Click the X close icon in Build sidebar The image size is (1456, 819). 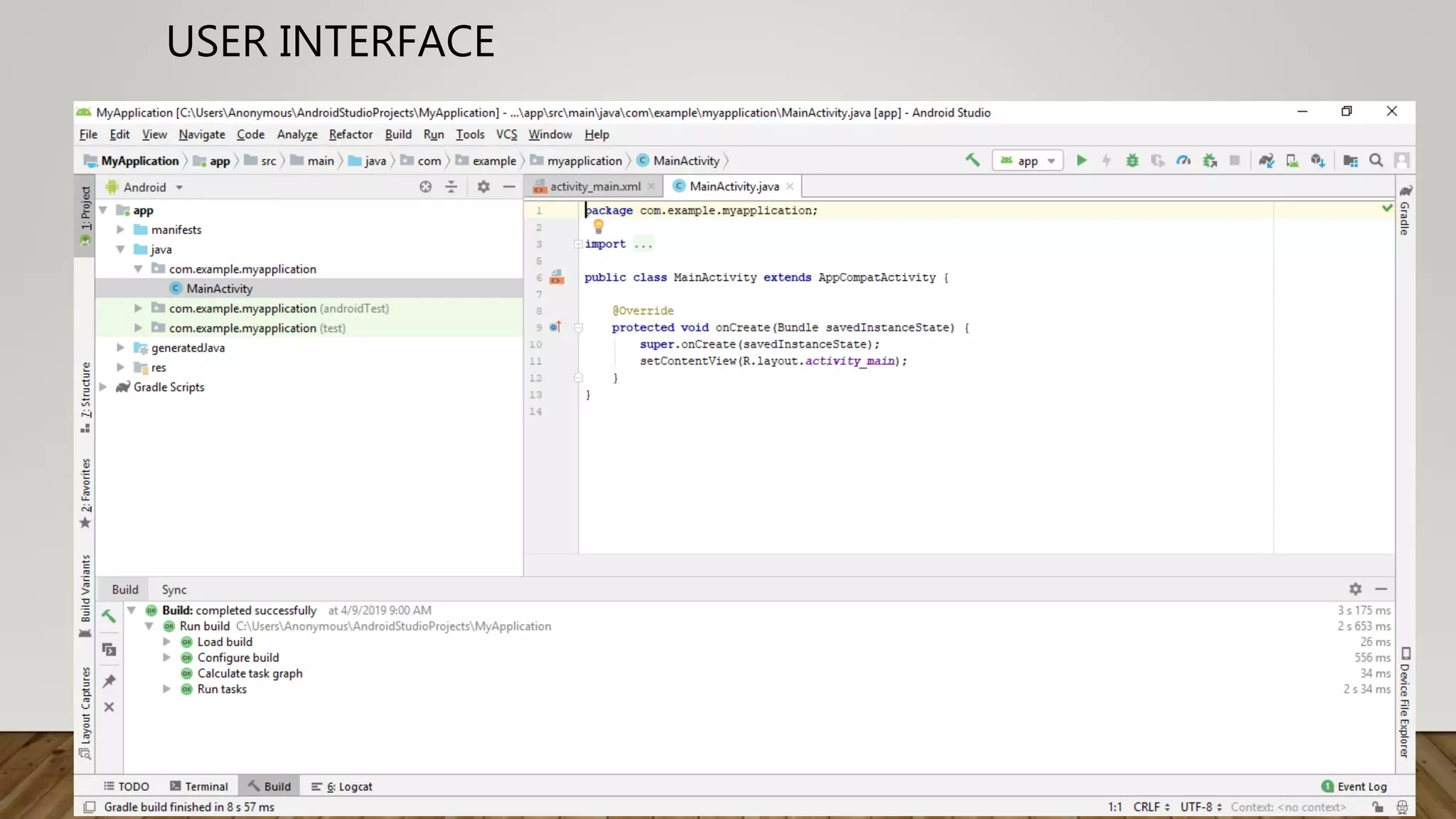pos(109,707)
